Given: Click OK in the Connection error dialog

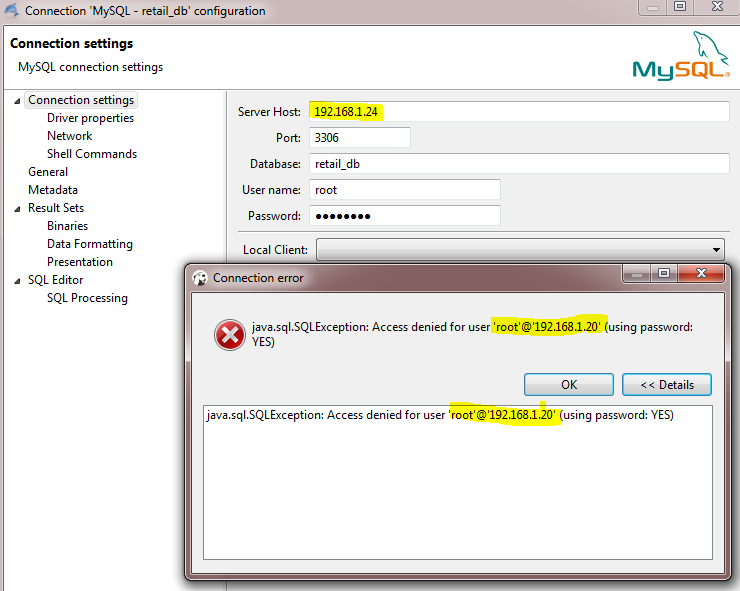Looking at the screenshot, I should point(569,385).
